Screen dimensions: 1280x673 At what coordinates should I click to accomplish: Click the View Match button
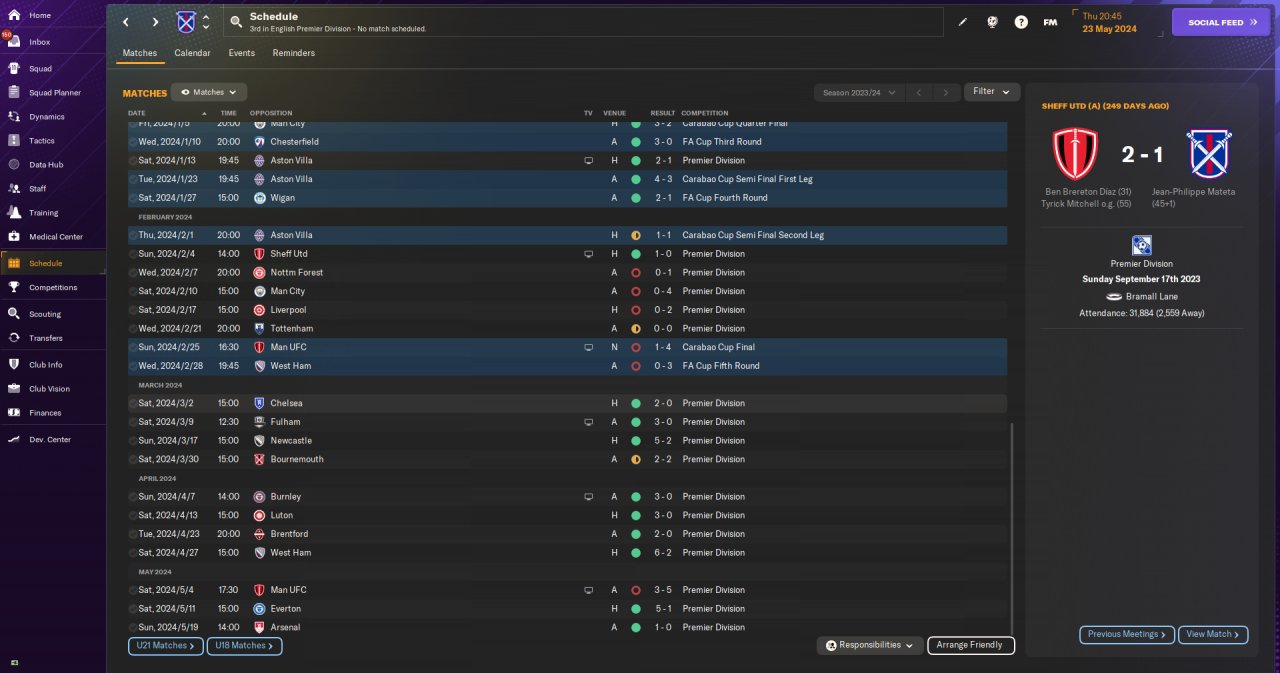tap(1213, 634)
